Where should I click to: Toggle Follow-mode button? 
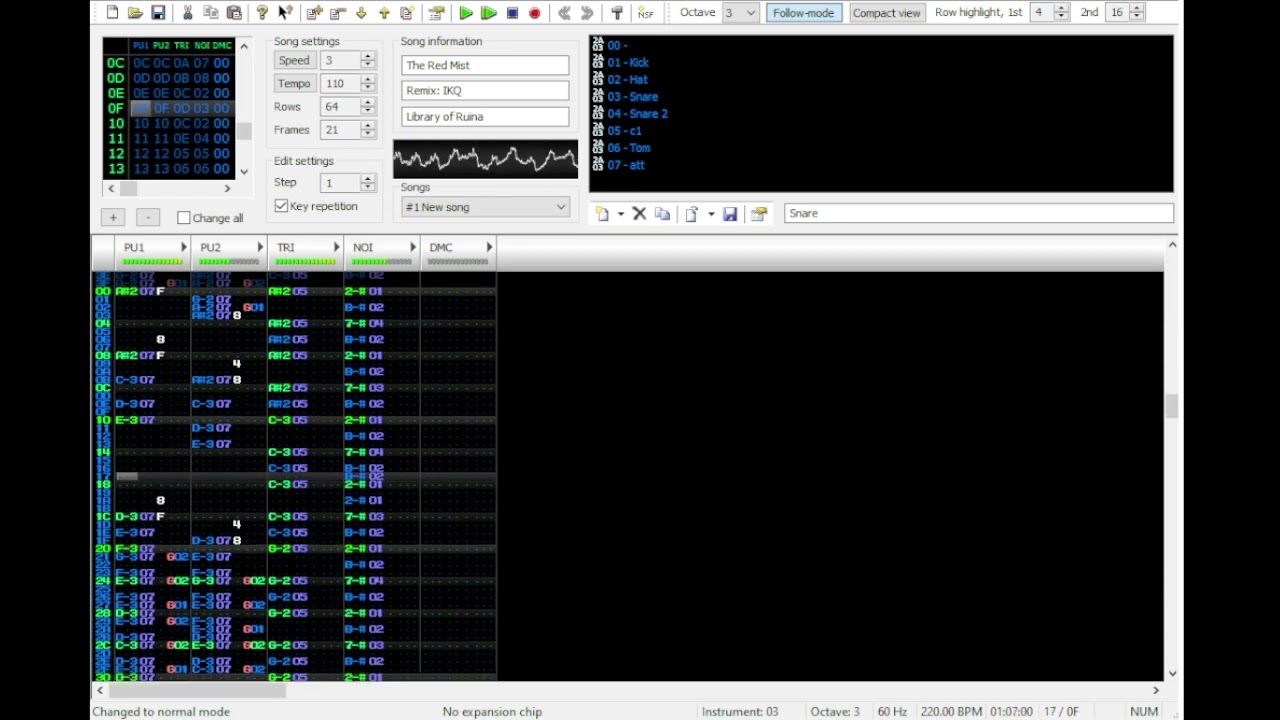pyautogui.click(x=803, y=13)
